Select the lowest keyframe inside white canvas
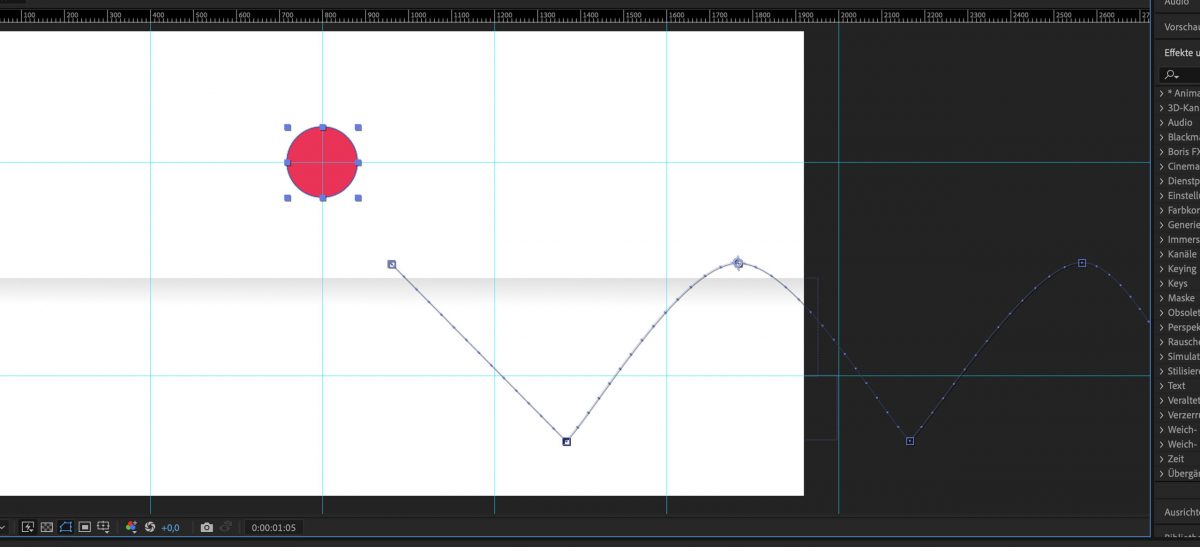Screen dimensions: 1200x547 coord(566,440)
